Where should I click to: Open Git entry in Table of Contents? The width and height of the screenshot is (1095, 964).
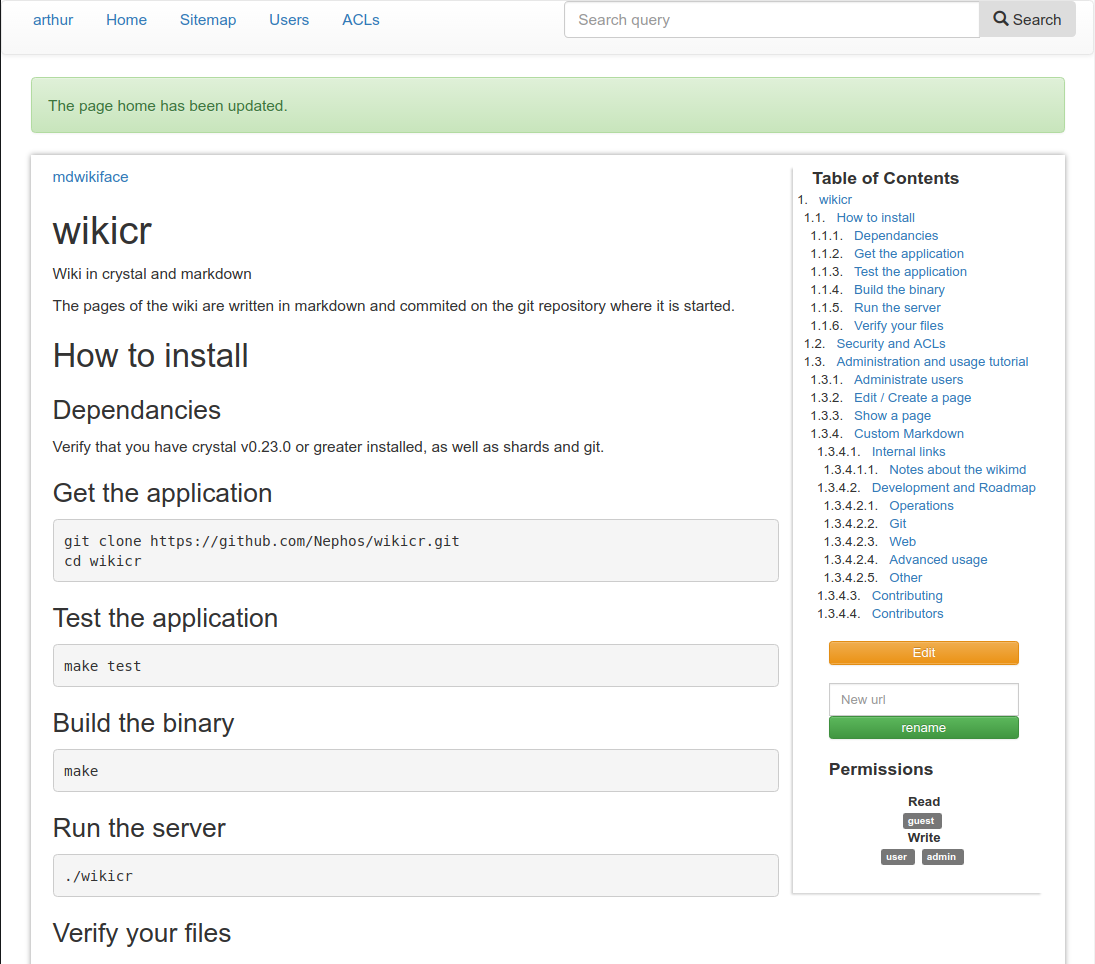(897, 523)
